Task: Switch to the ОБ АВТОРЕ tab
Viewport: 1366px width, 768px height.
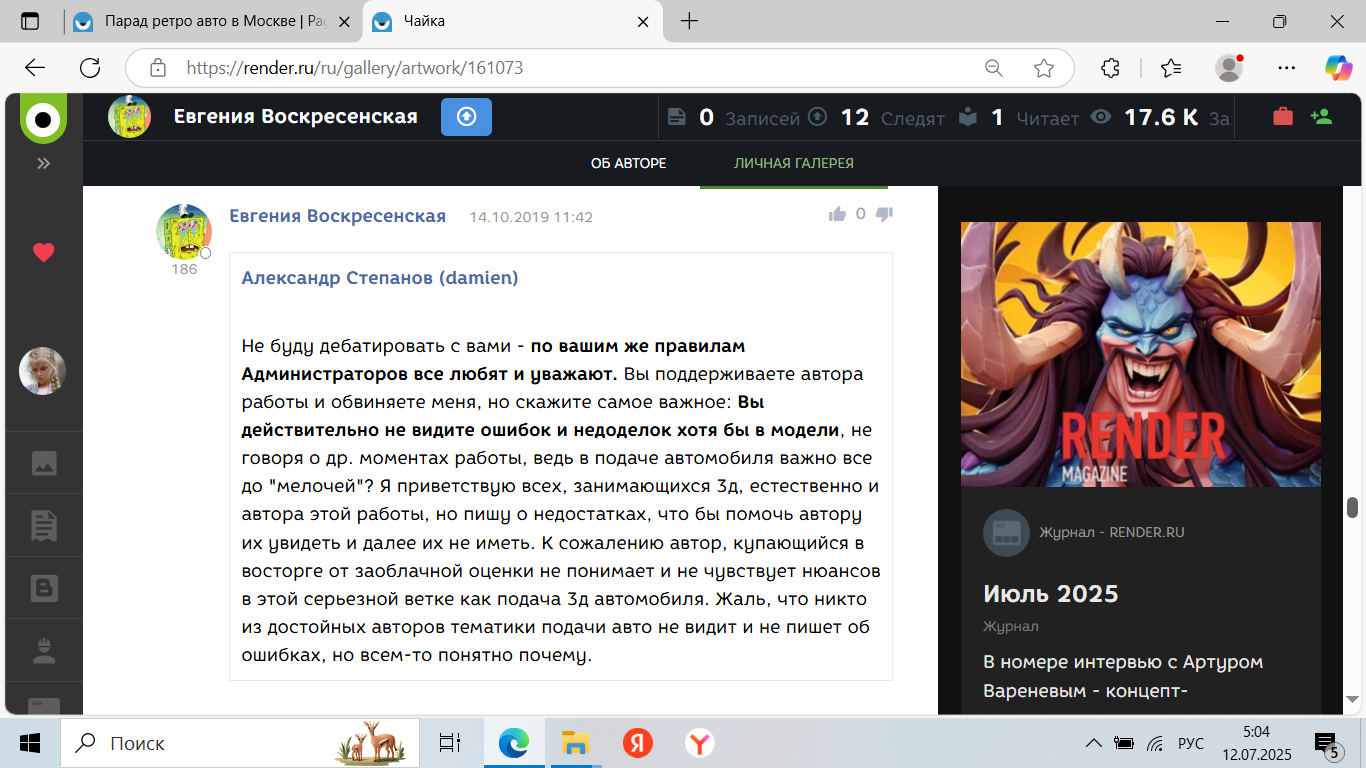Action: [628, 163]
